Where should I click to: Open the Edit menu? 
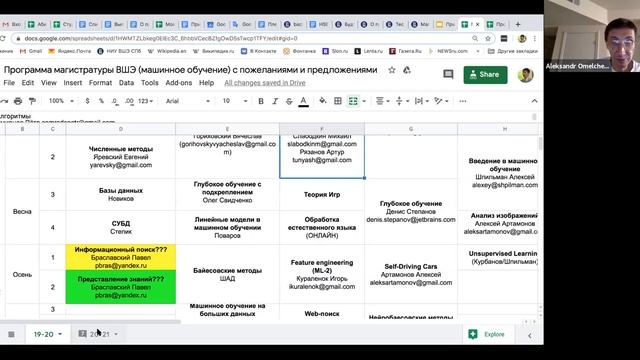tap(28, 83)
